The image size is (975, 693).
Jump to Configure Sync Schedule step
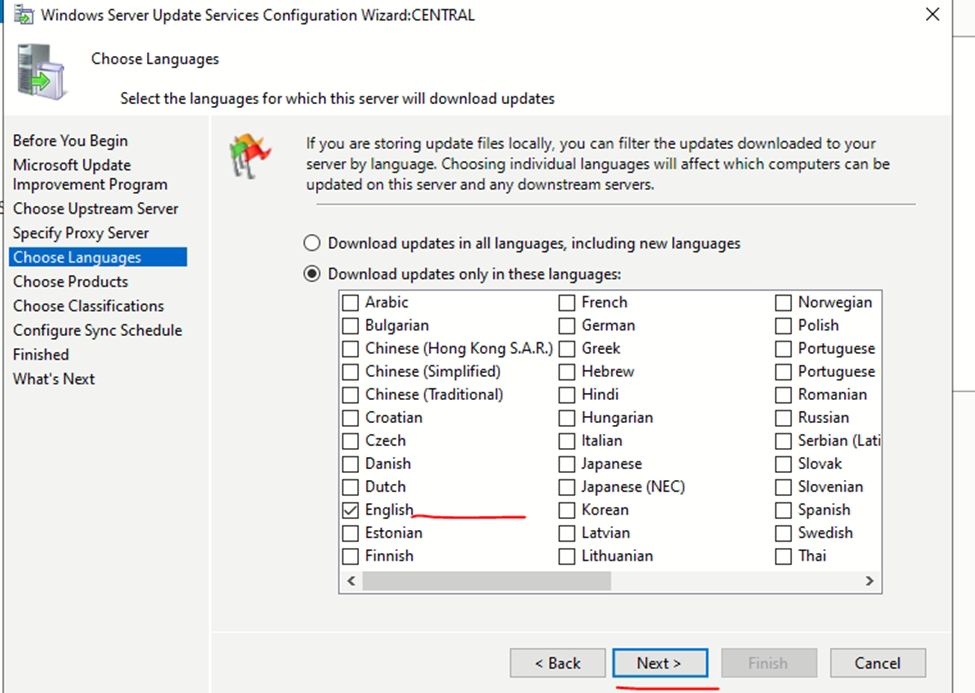coord(97,330)
